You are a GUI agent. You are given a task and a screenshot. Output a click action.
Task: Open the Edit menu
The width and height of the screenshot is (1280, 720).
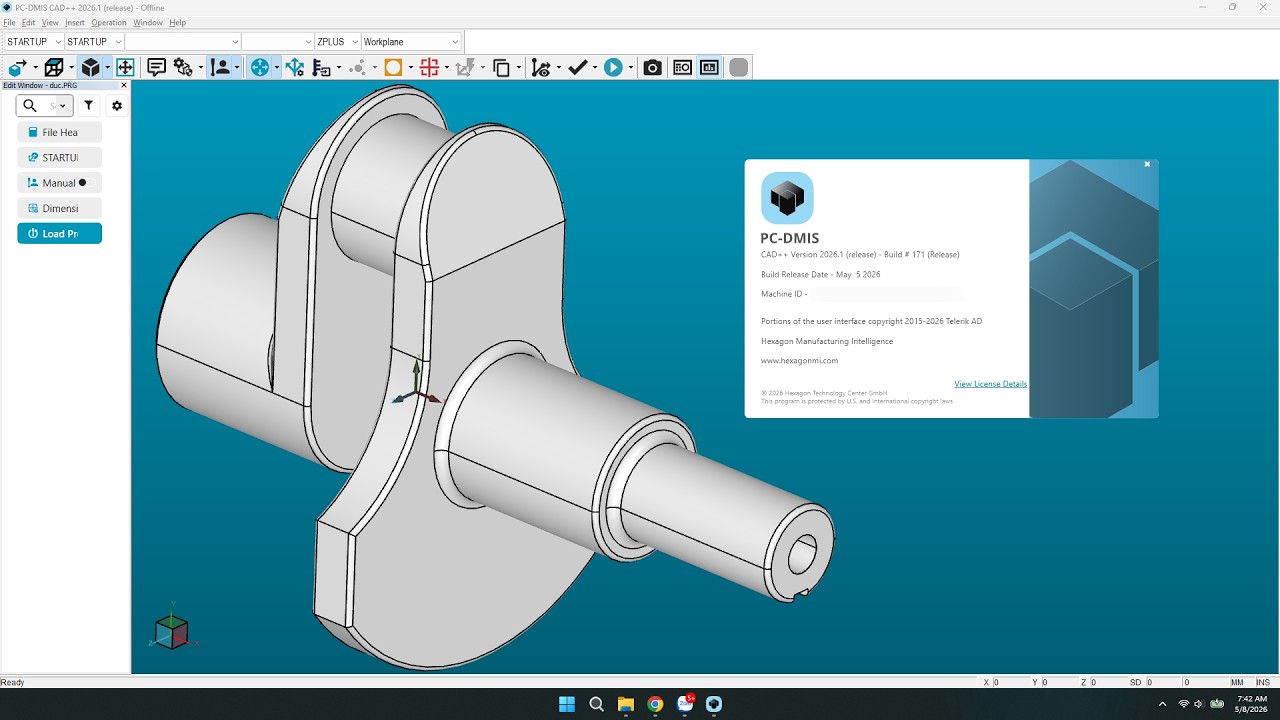(28, 22)
